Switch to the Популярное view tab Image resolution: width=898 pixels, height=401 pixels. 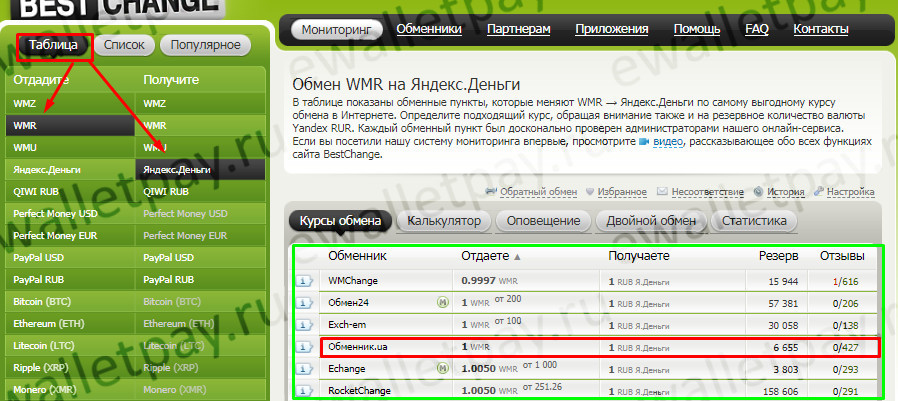pyautogui.click(x=205, y=45)
